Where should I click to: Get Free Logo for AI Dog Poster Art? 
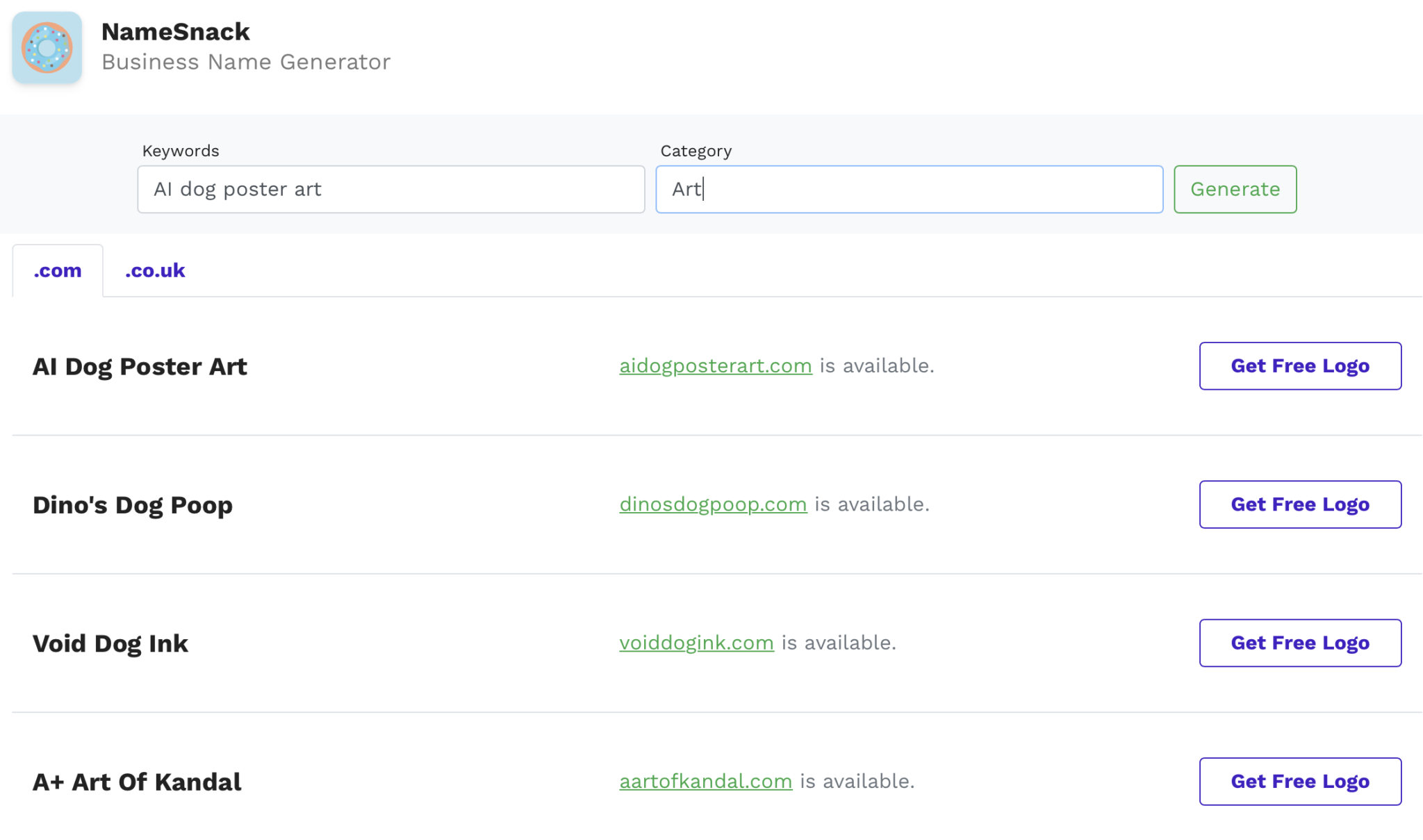1300,366
